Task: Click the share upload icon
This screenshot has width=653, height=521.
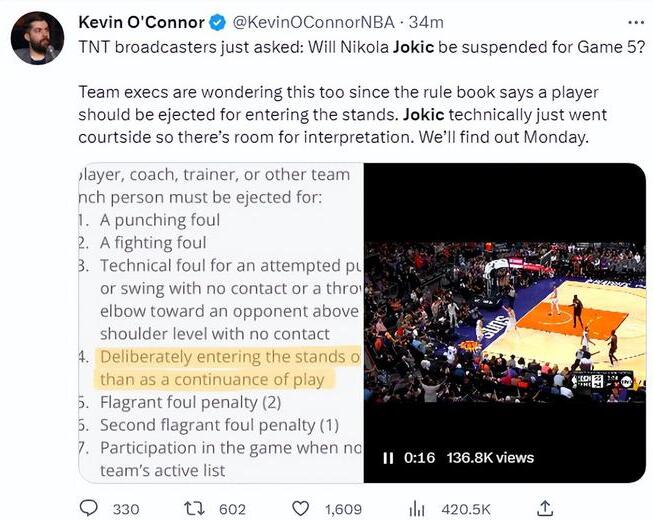Action: pos(544,509)
